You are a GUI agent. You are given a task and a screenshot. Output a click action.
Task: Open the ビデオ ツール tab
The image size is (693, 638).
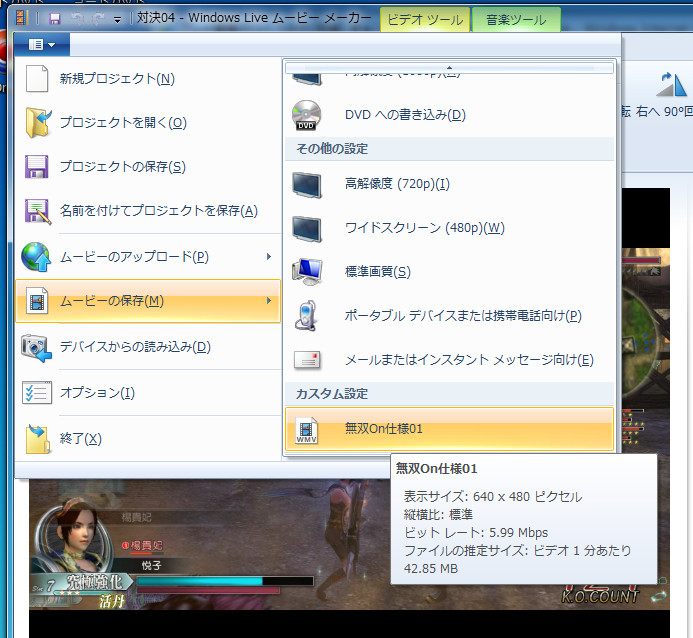[x=425, y=20]
